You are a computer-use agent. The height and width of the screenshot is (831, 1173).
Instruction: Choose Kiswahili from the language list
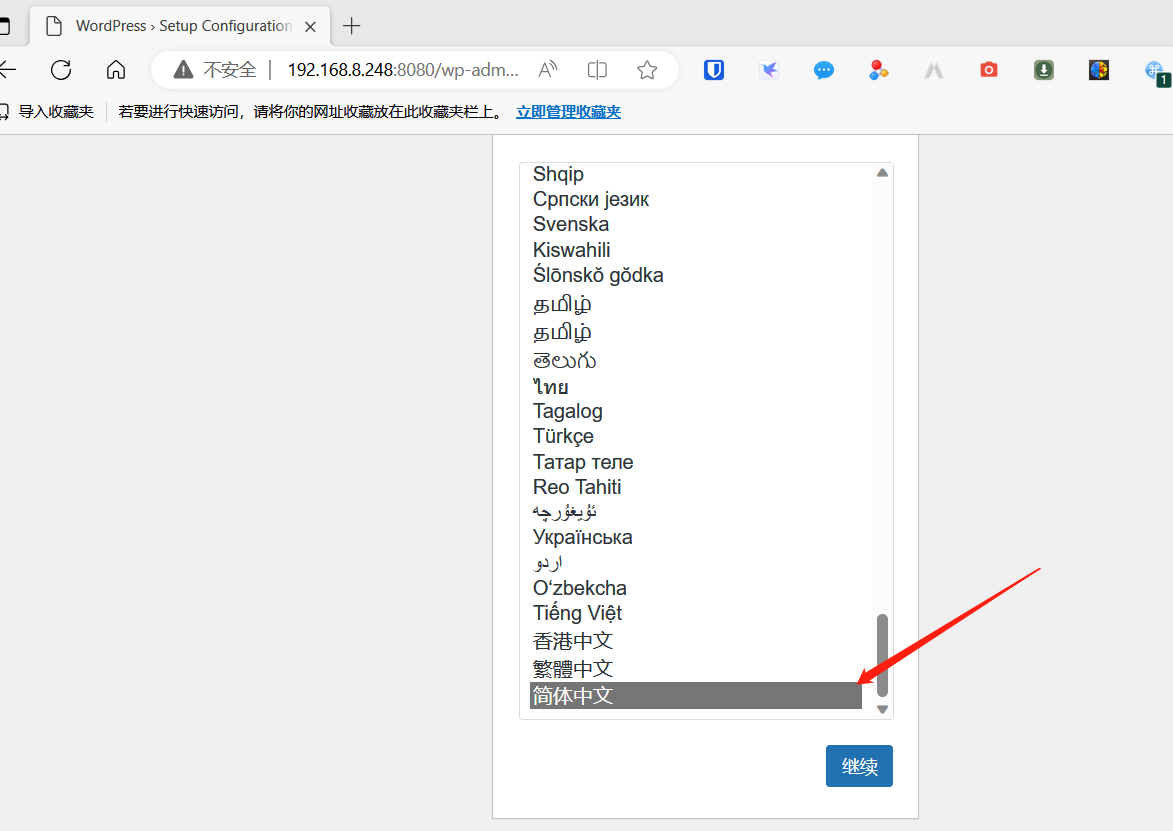click(696, 250)
